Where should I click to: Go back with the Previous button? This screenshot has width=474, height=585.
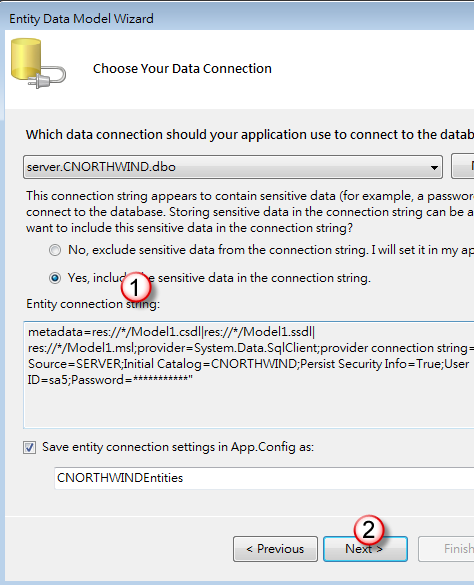pos(275,549)
